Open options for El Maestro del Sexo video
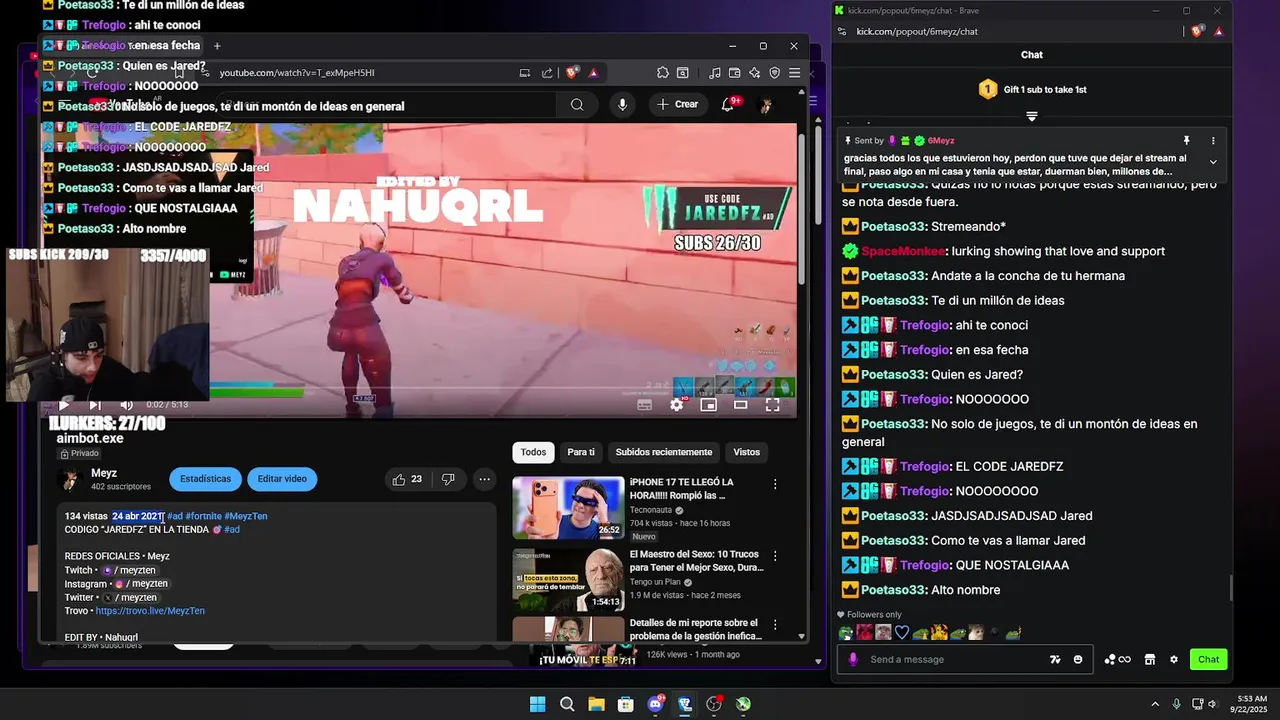The width and height of the screenshot is (1280, 720). [x=775, y=556]
